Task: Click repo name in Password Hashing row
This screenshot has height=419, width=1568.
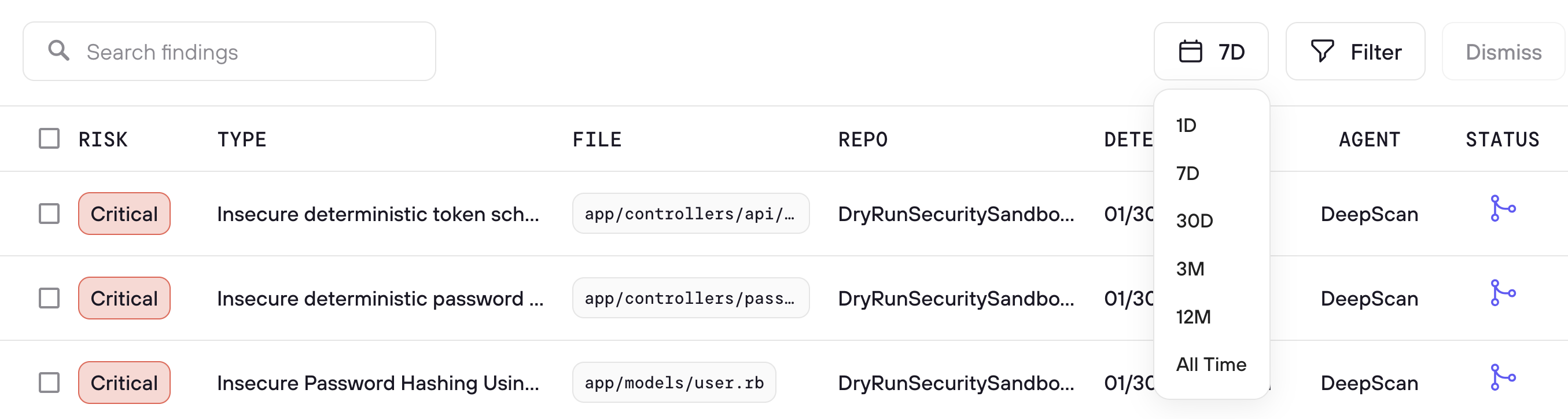Action: pyautogui.click(x=956, y=384)
